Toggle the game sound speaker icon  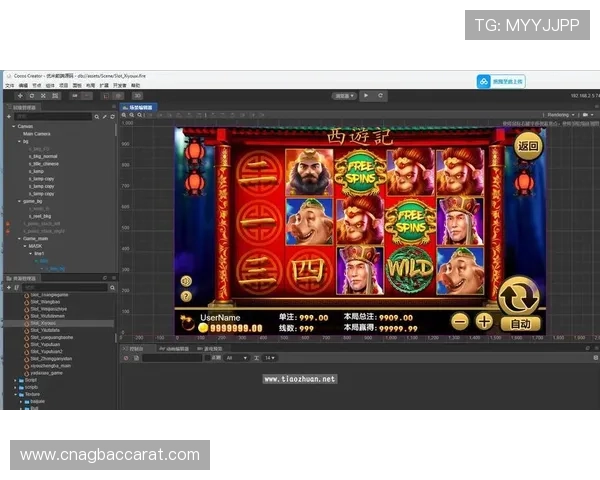[186, 281]
